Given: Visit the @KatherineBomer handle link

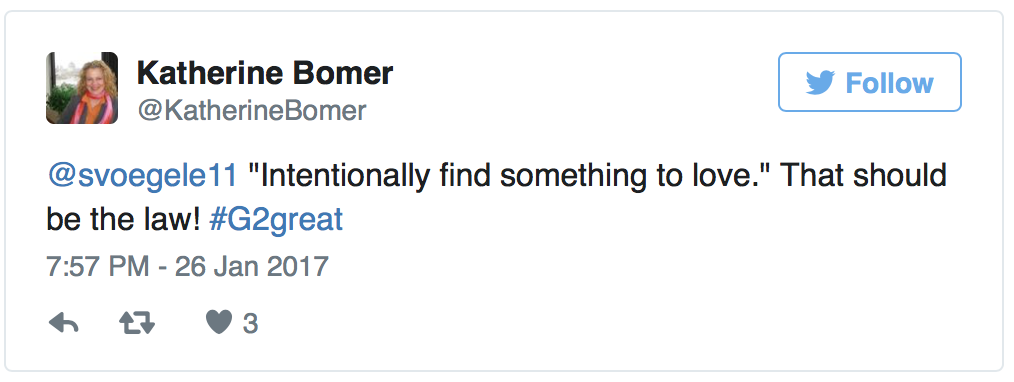Looking at the screenshot, I should coord(252,111).
